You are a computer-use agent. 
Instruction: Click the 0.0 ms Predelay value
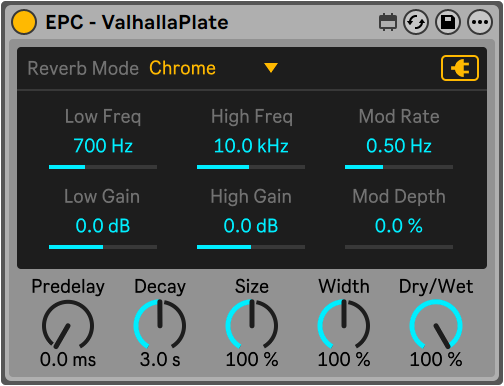coord(68,360)
